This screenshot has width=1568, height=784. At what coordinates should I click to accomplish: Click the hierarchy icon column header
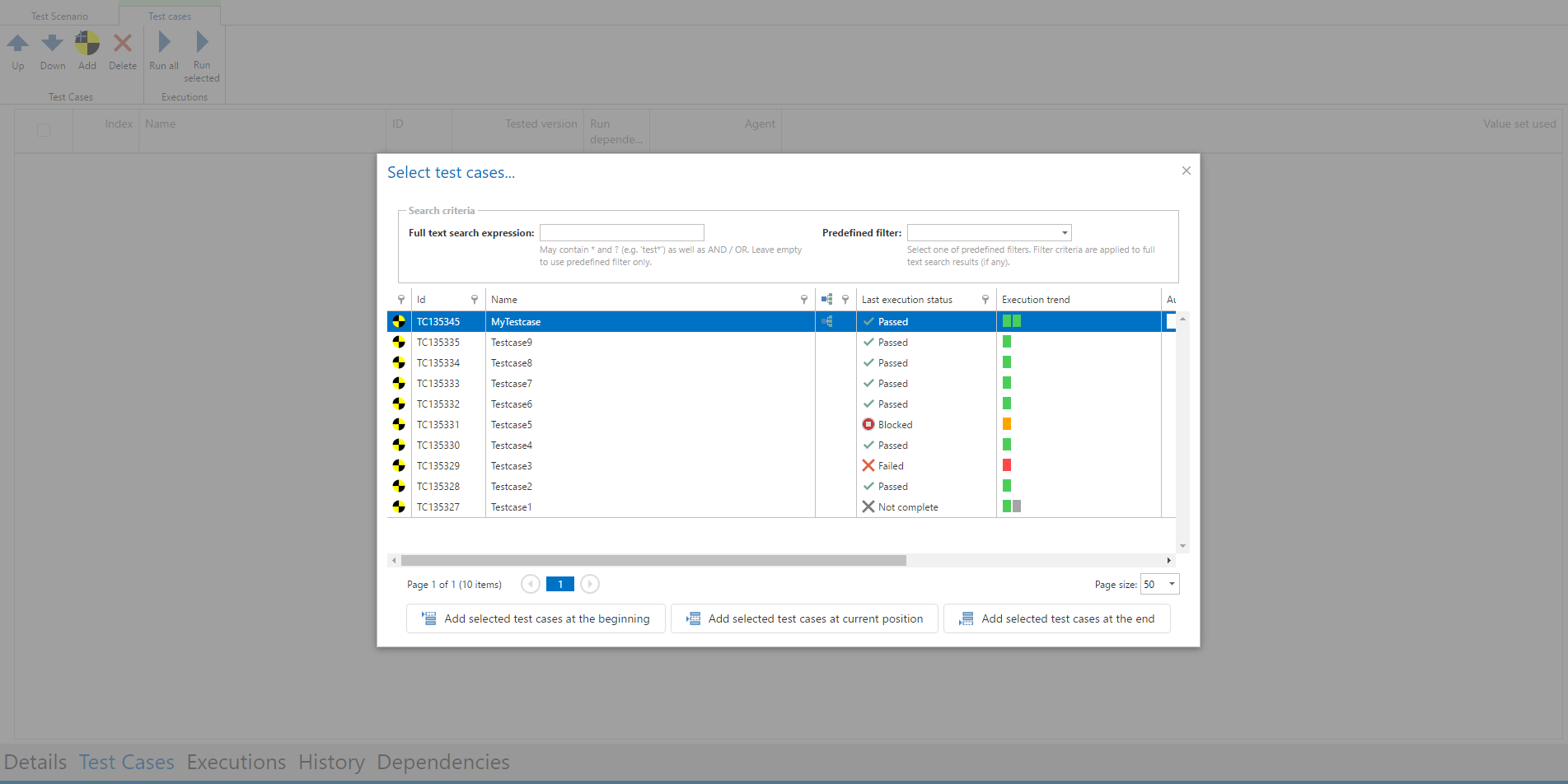[827, 300]
